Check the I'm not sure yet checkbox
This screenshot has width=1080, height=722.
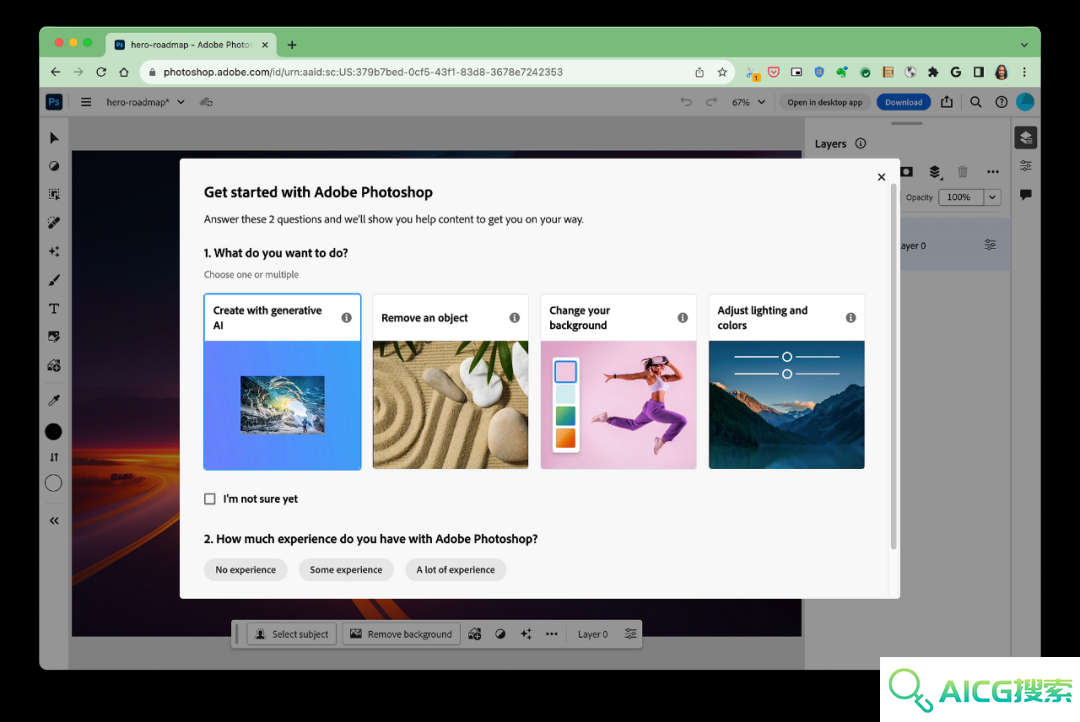click(x=210, y=499)
